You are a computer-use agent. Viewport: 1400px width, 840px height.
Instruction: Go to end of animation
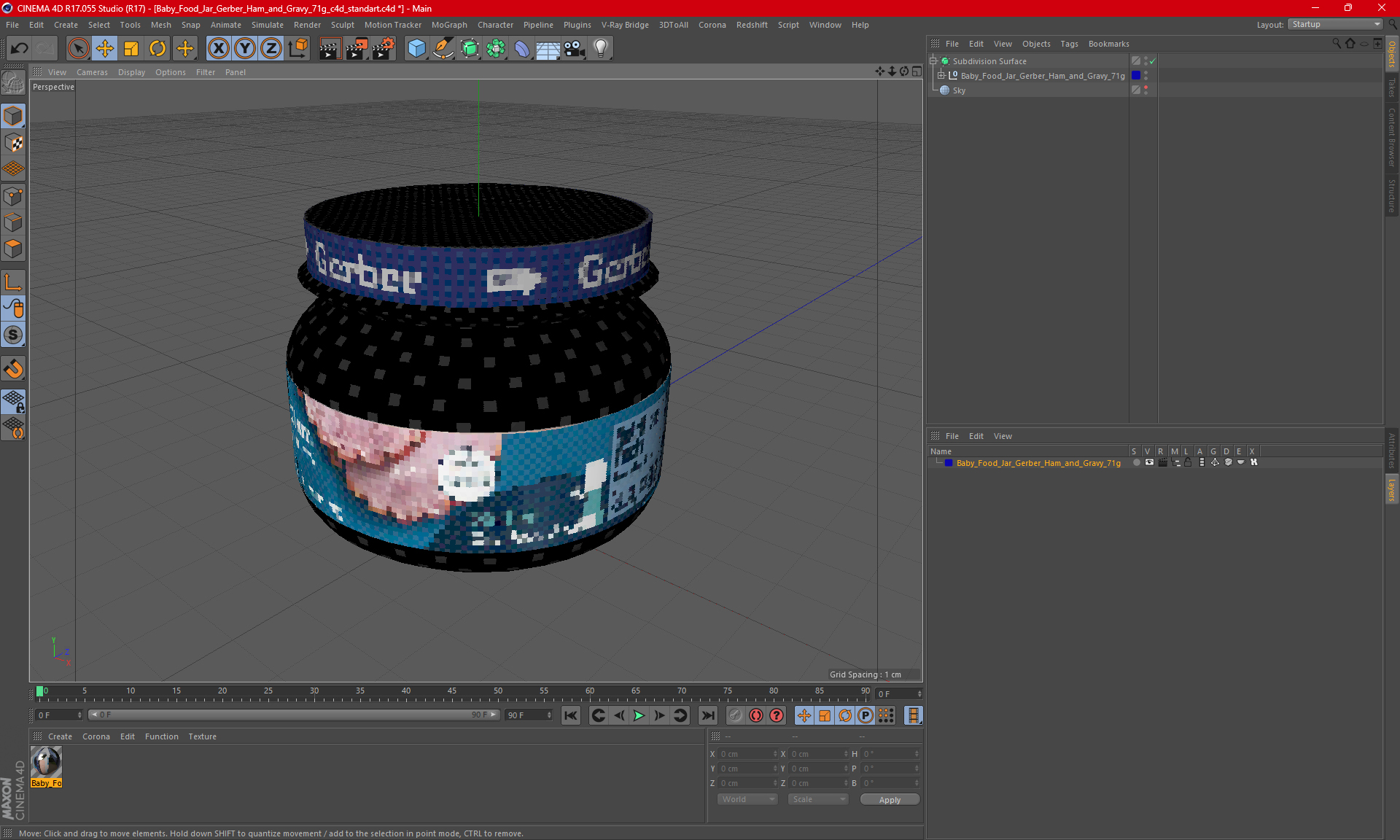coord(707,715)
